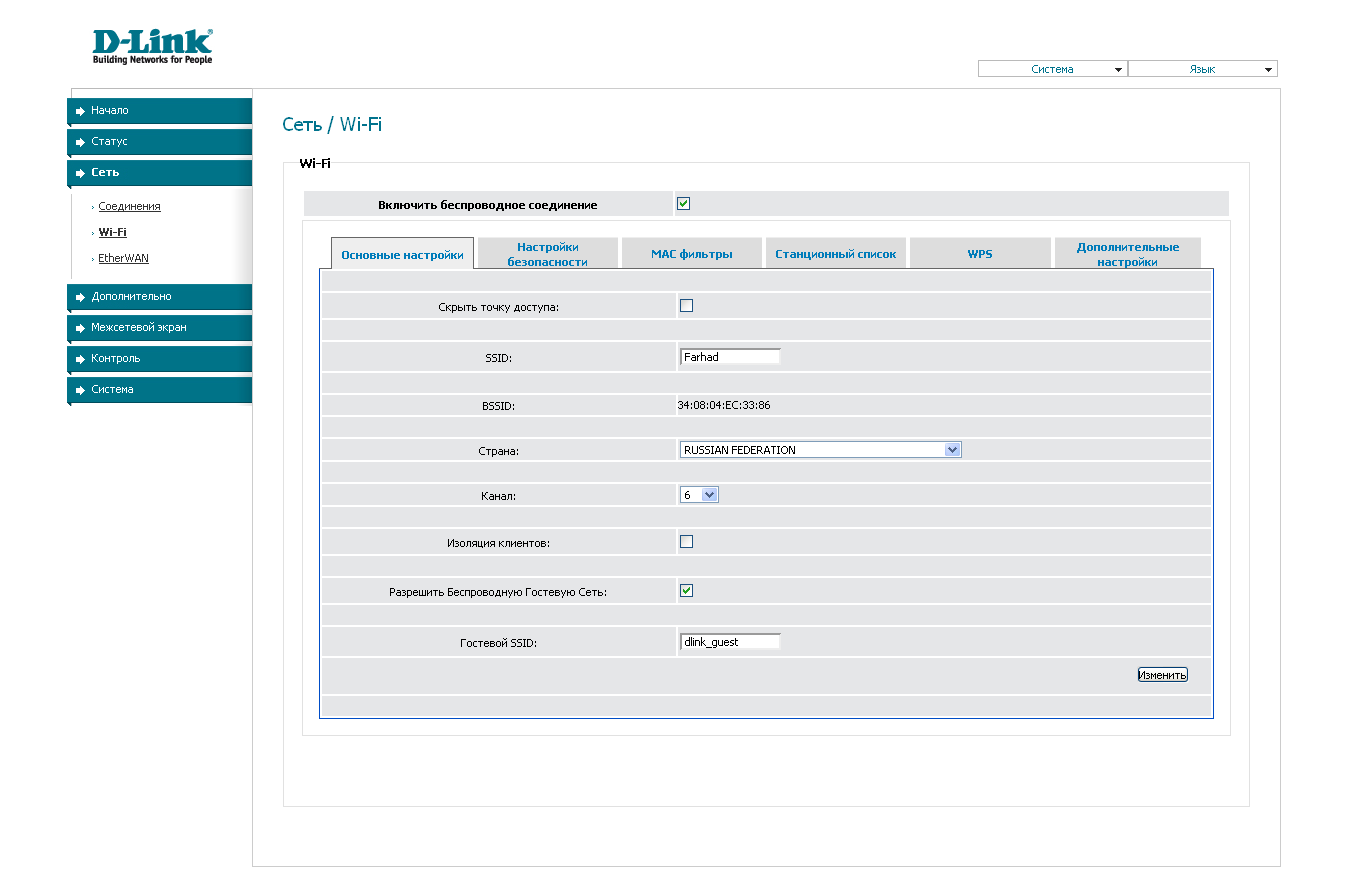The image size is (1349, 882).
Task: Open the Станционный список tab
Action: tap(836, 254)
